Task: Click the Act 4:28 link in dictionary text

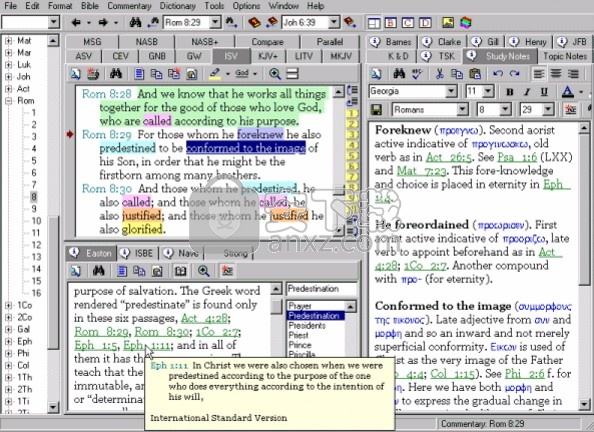Action: click(205, 318)
